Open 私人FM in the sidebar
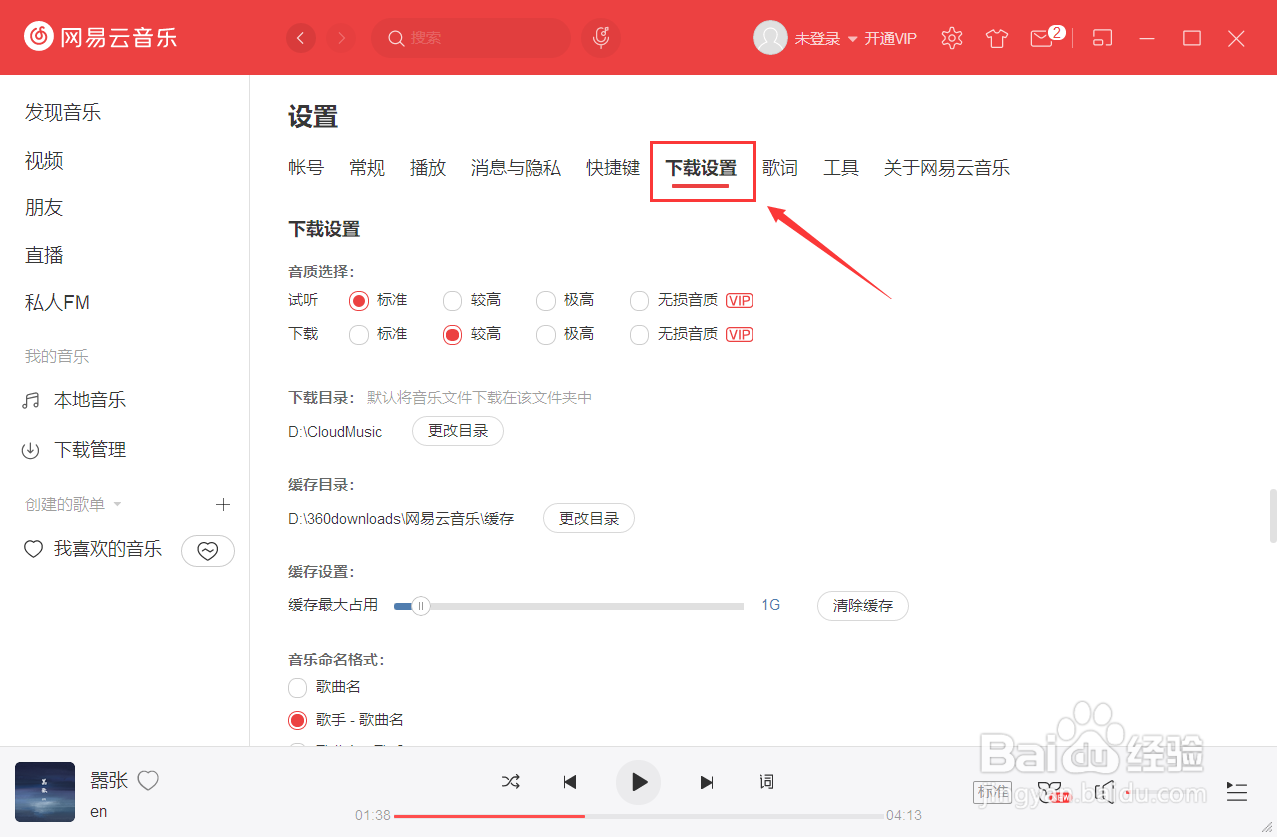The image size is (1277, 837). coord(57,302)
